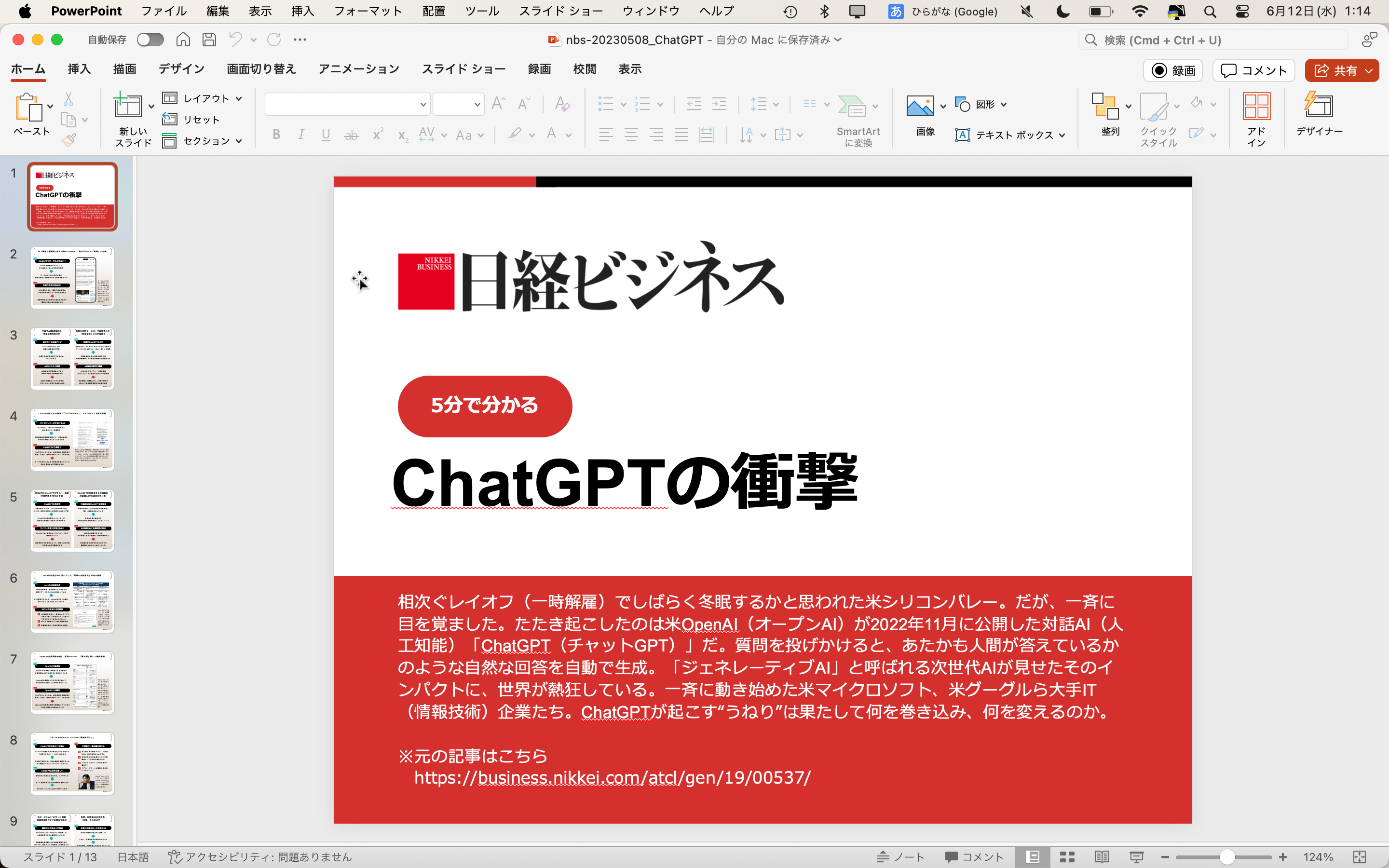Viewport: 1389px width, 868px height.
Task: Switch to reading view icon
Action: (1102, 856)
